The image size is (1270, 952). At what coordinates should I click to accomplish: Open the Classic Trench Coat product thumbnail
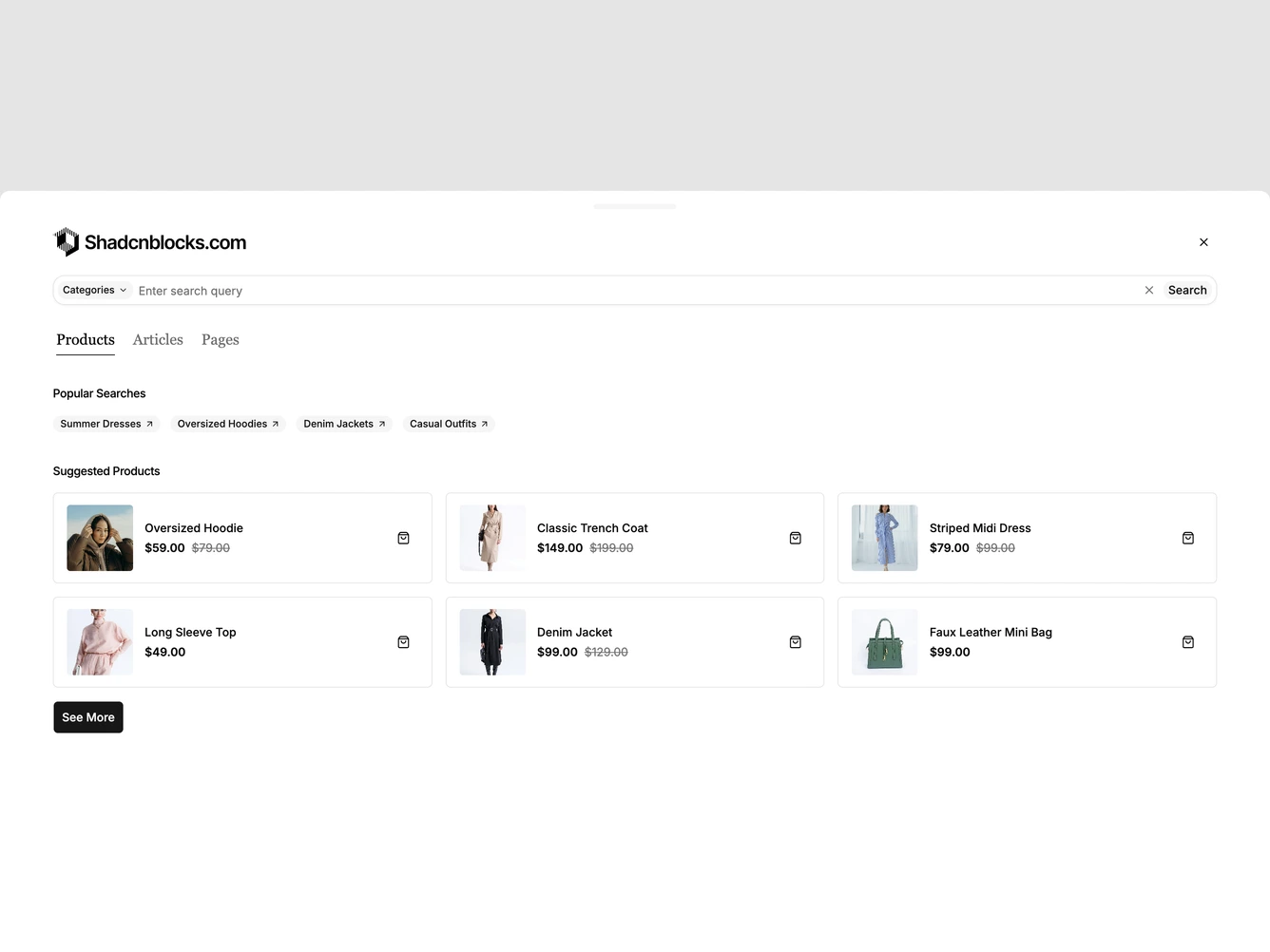click(492, 538)
